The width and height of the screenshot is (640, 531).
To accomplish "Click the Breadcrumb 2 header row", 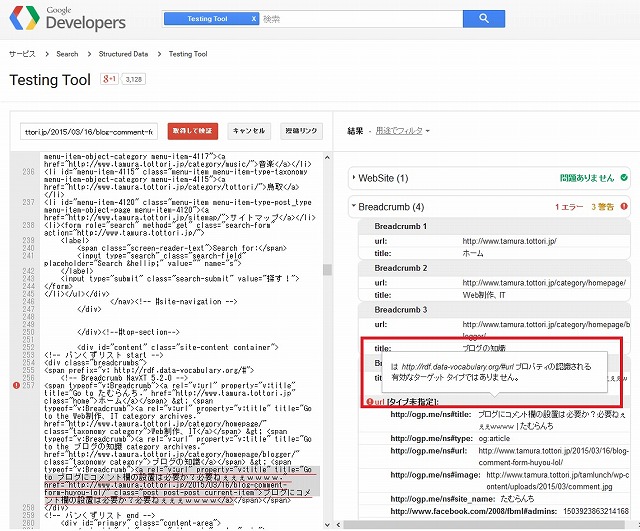I will click(494, 268).
